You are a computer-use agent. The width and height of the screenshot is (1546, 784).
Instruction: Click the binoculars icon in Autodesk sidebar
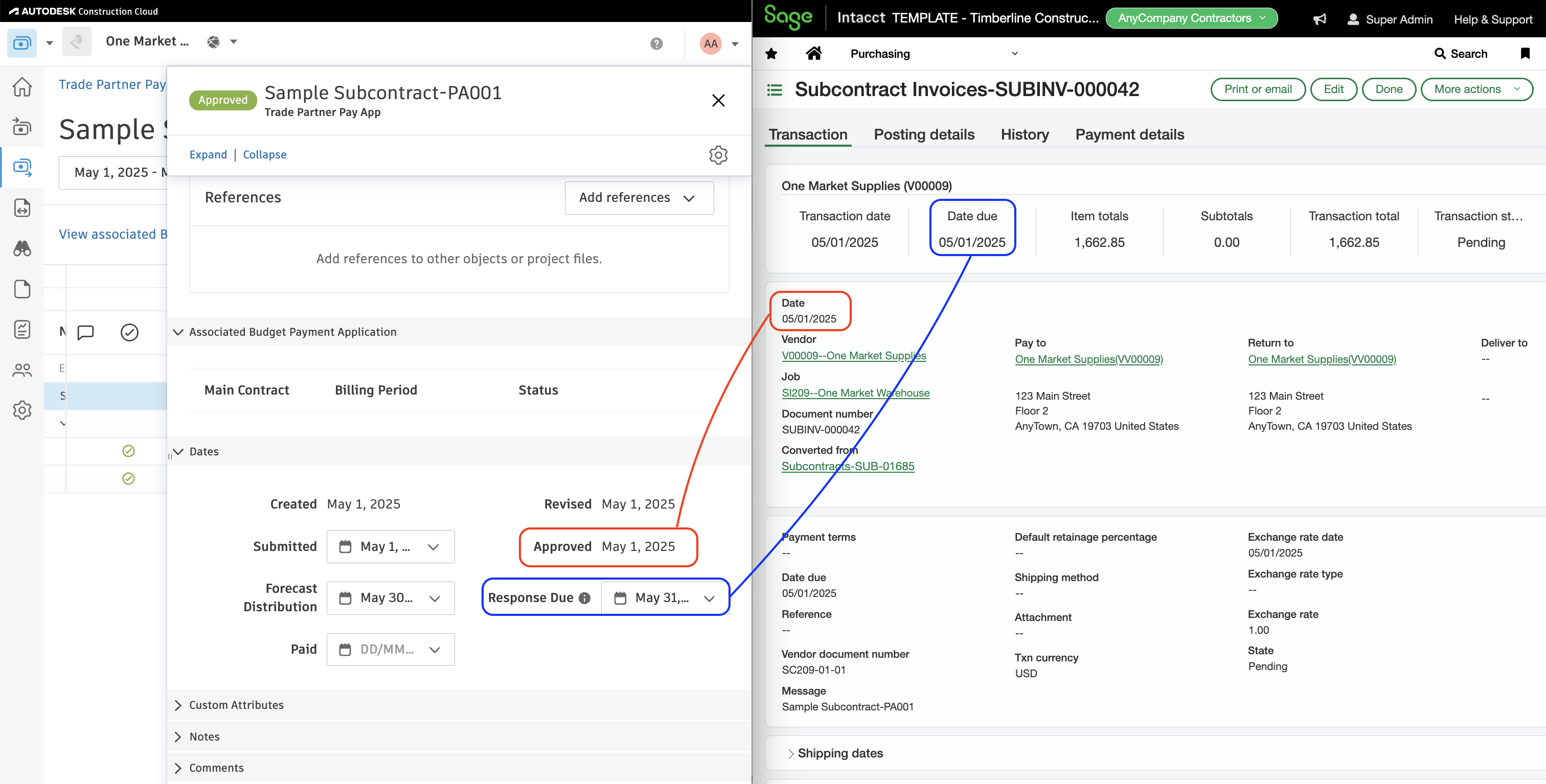(22, 248)
